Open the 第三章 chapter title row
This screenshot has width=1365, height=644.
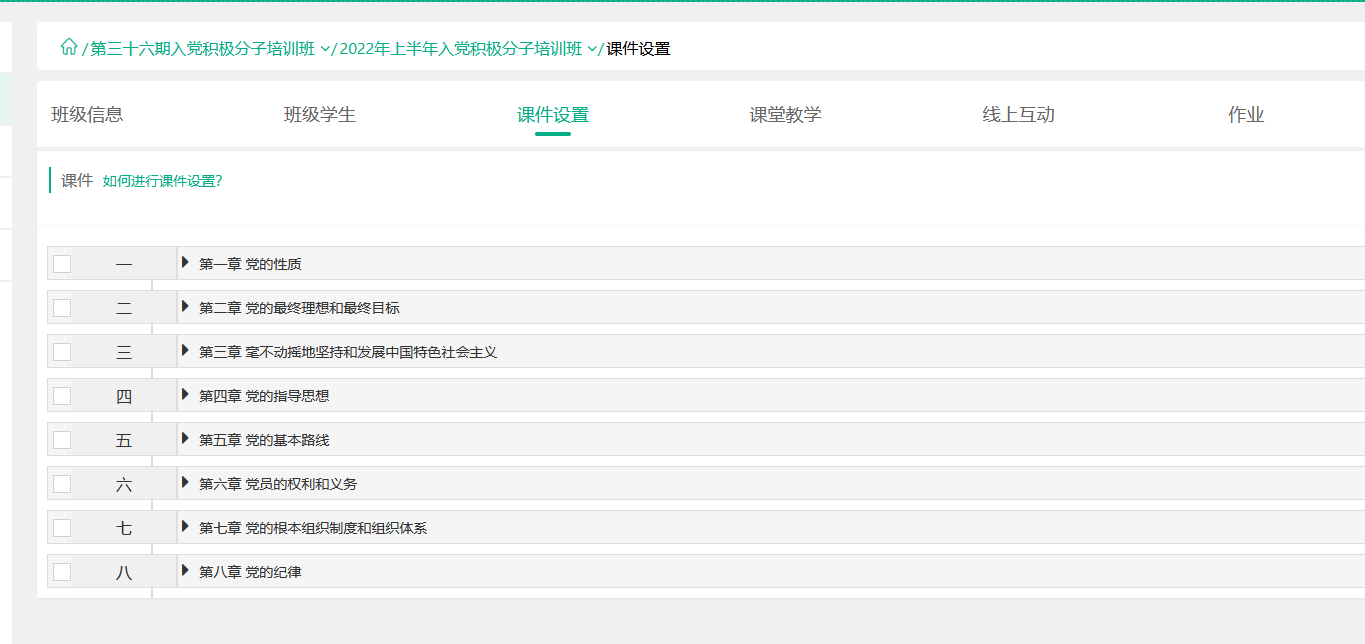(348, 352)
